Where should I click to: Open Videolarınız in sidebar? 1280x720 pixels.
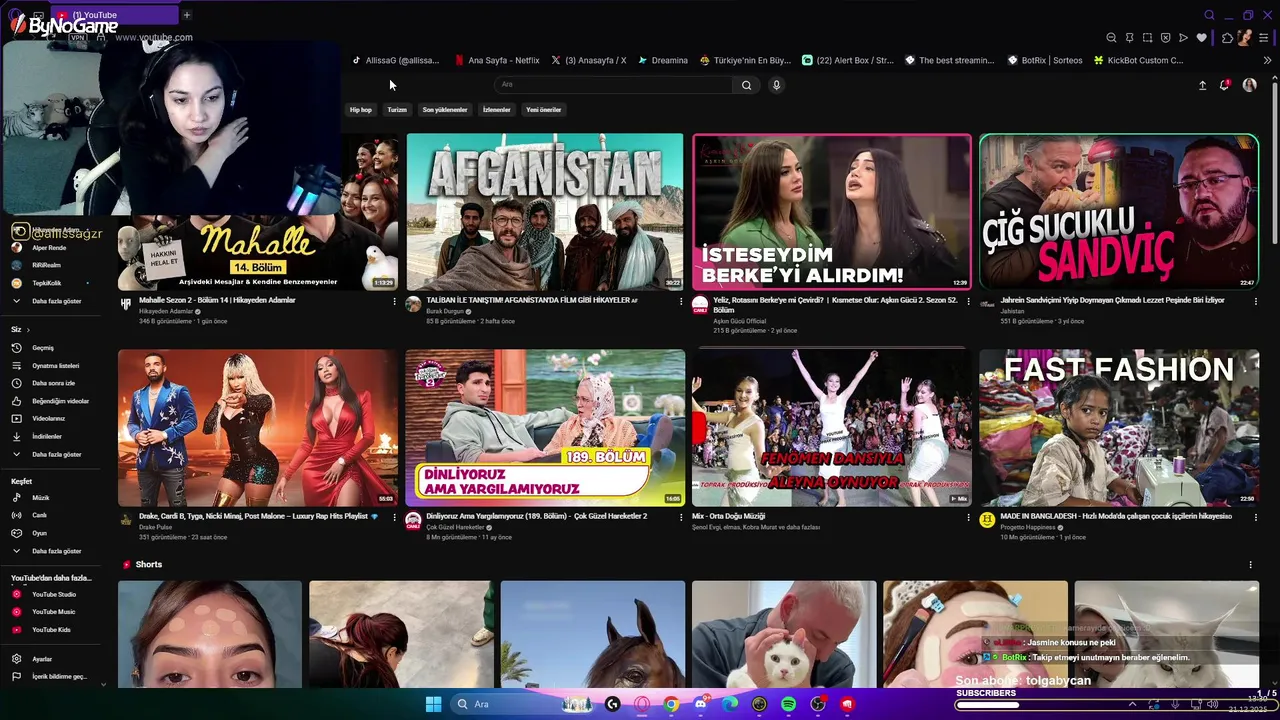(x=50, y=419)
